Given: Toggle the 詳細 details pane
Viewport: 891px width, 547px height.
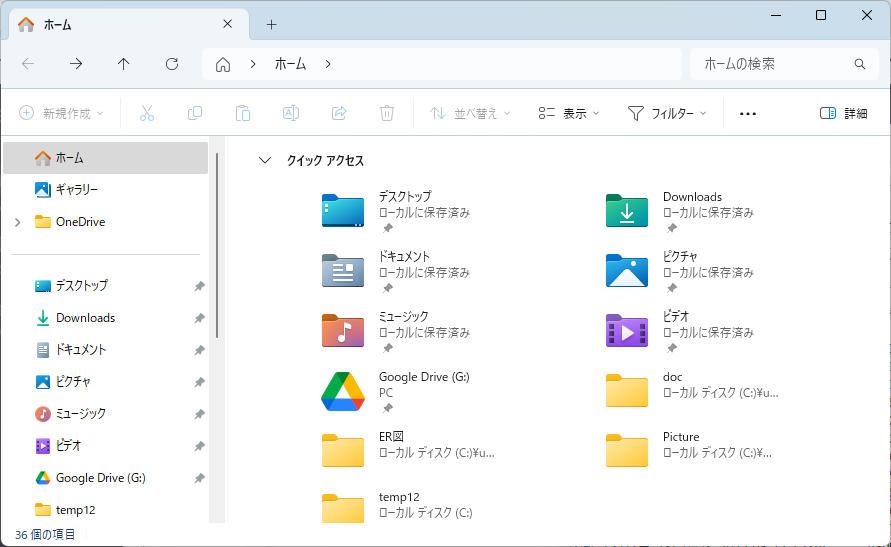Looking at the screenshot, I should [843, 113].
